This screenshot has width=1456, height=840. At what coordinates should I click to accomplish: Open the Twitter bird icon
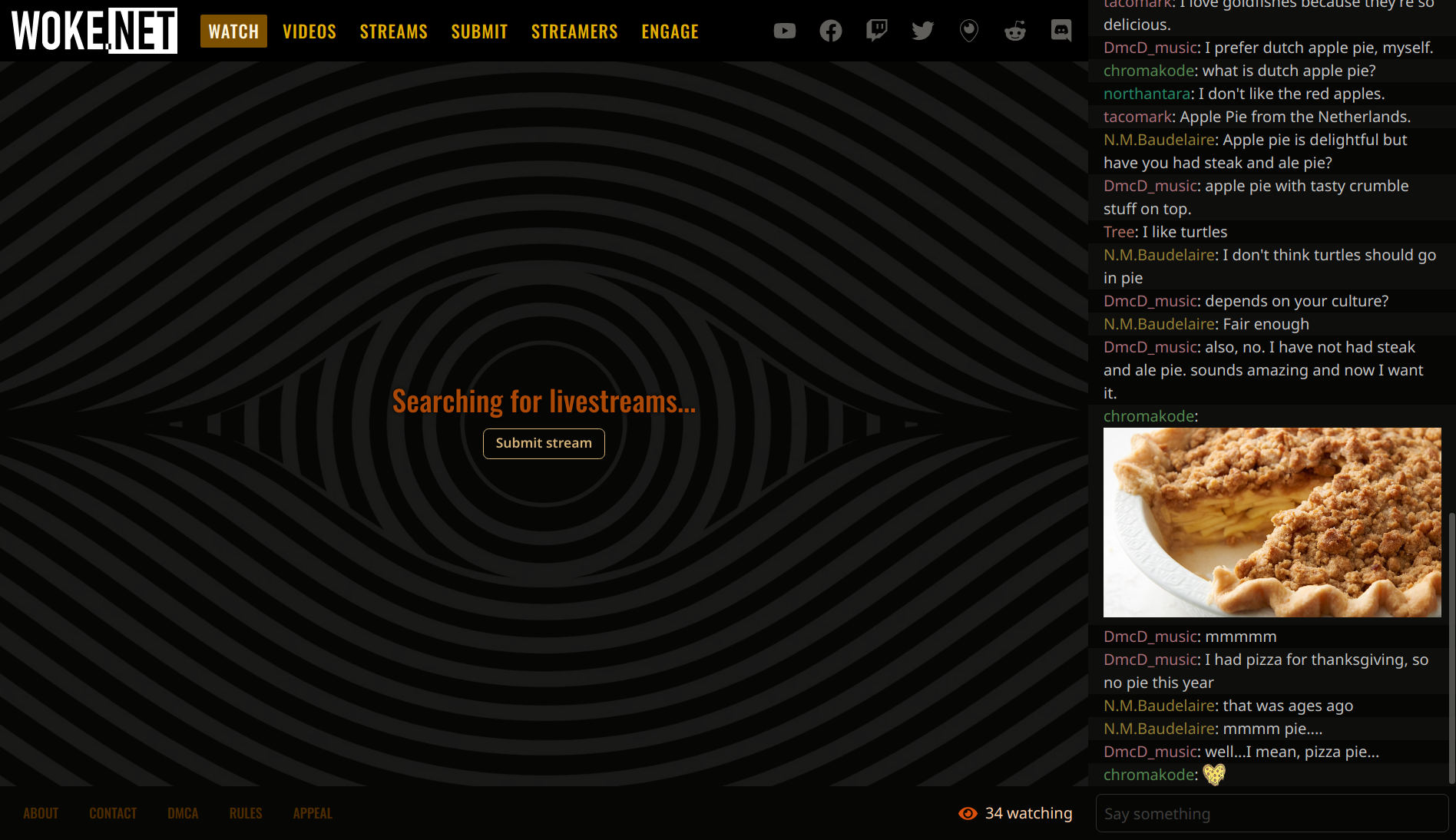[x=922, y=31]
